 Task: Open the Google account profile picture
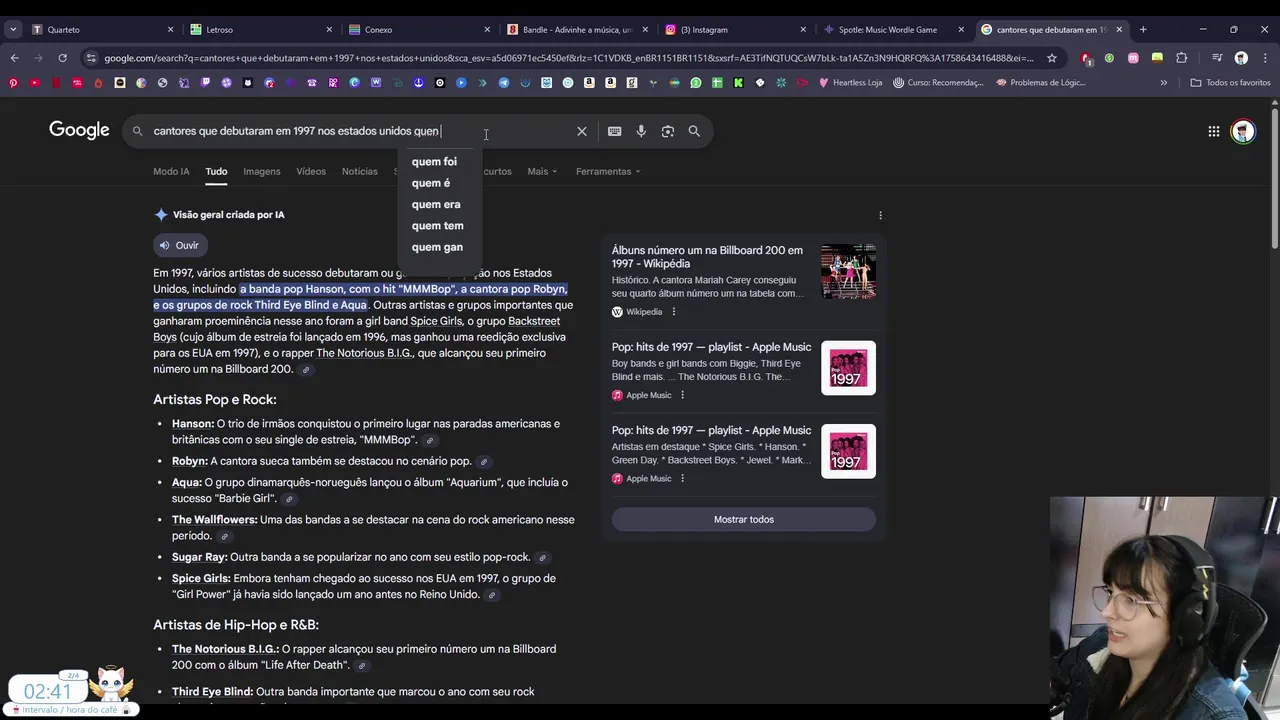pos(1243,131)
